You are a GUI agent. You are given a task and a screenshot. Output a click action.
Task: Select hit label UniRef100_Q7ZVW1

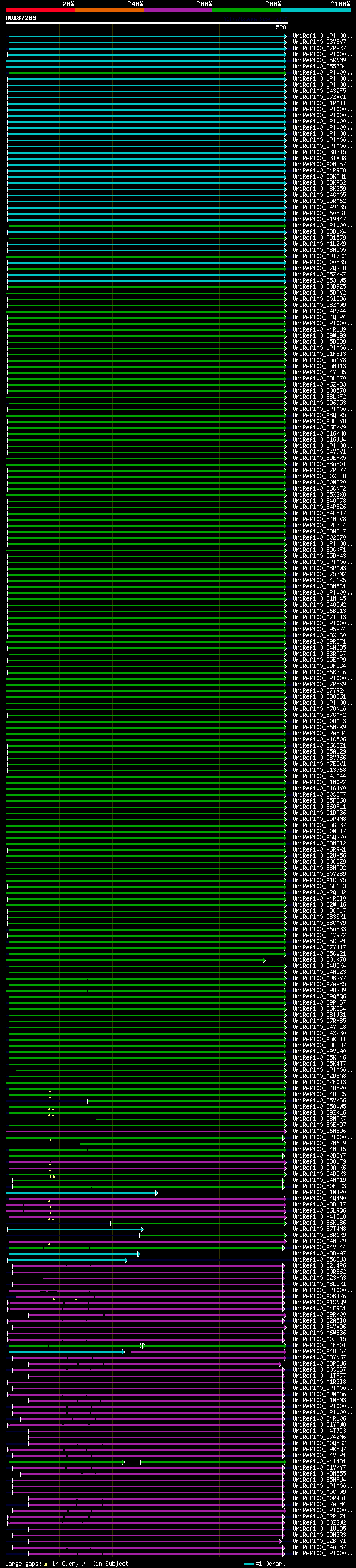[319, 97]
